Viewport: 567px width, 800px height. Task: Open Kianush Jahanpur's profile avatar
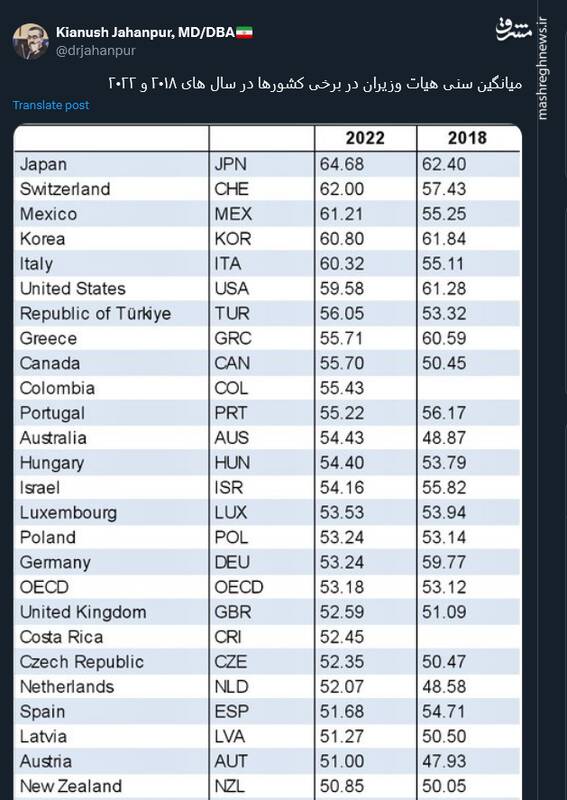(31, 41)
